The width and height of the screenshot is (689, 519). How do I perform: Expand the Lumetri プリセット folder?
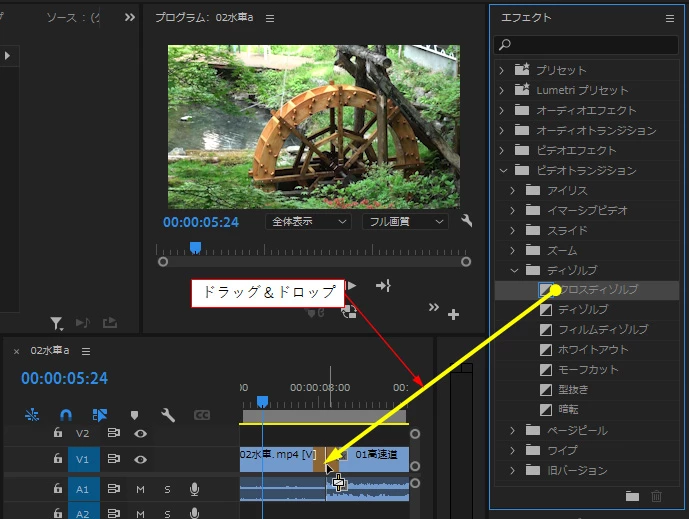pos(502,90)
